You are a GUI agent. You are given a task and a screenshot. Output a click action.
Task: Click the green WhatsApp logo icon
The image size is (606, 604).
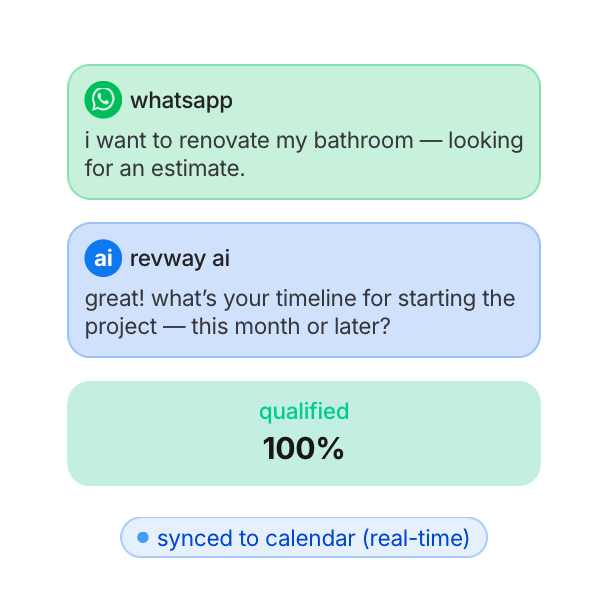pyautogui.click(x=103, y=100)
